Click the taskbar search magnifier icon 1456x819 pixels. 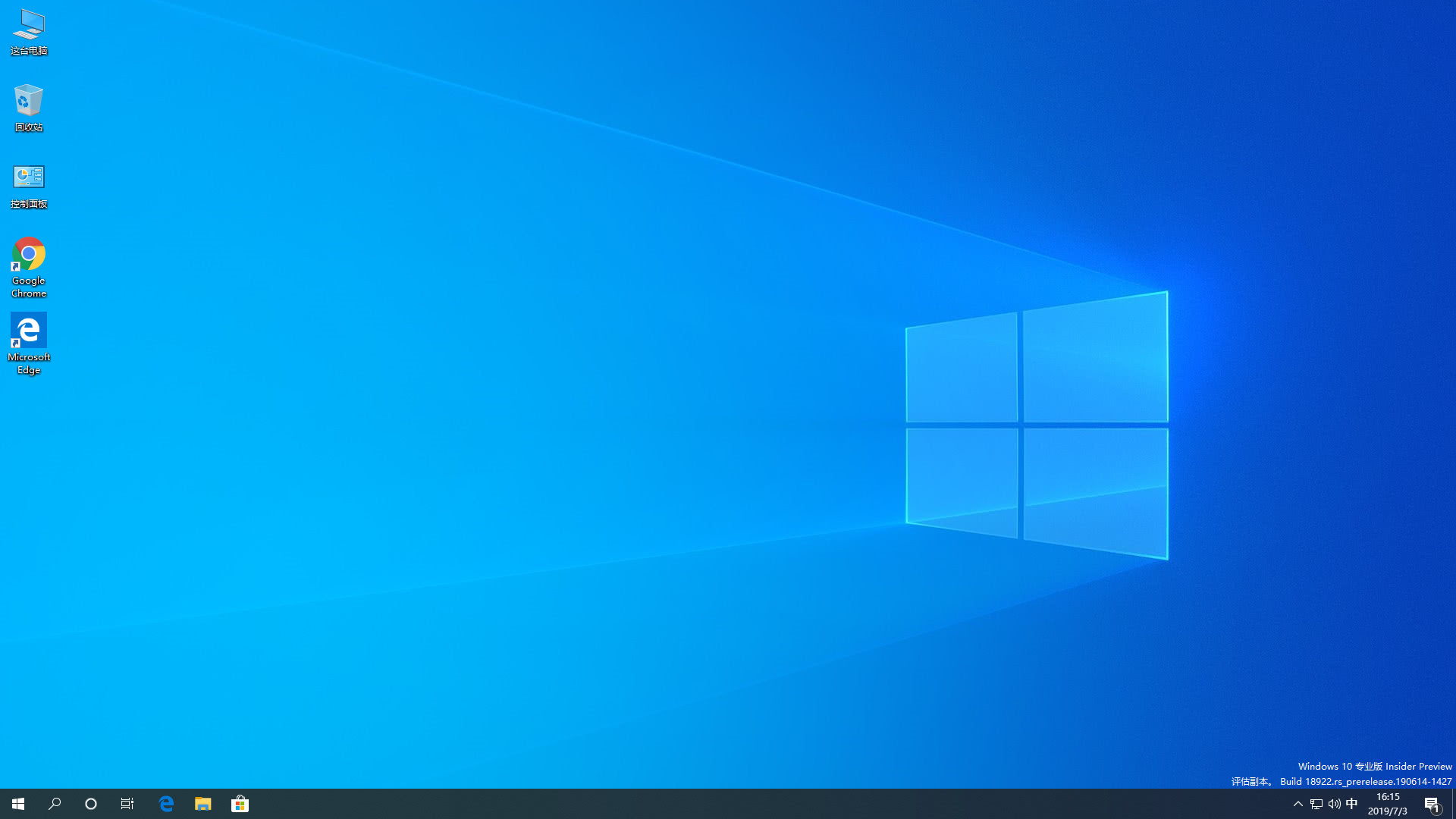(x=55, y=804)
